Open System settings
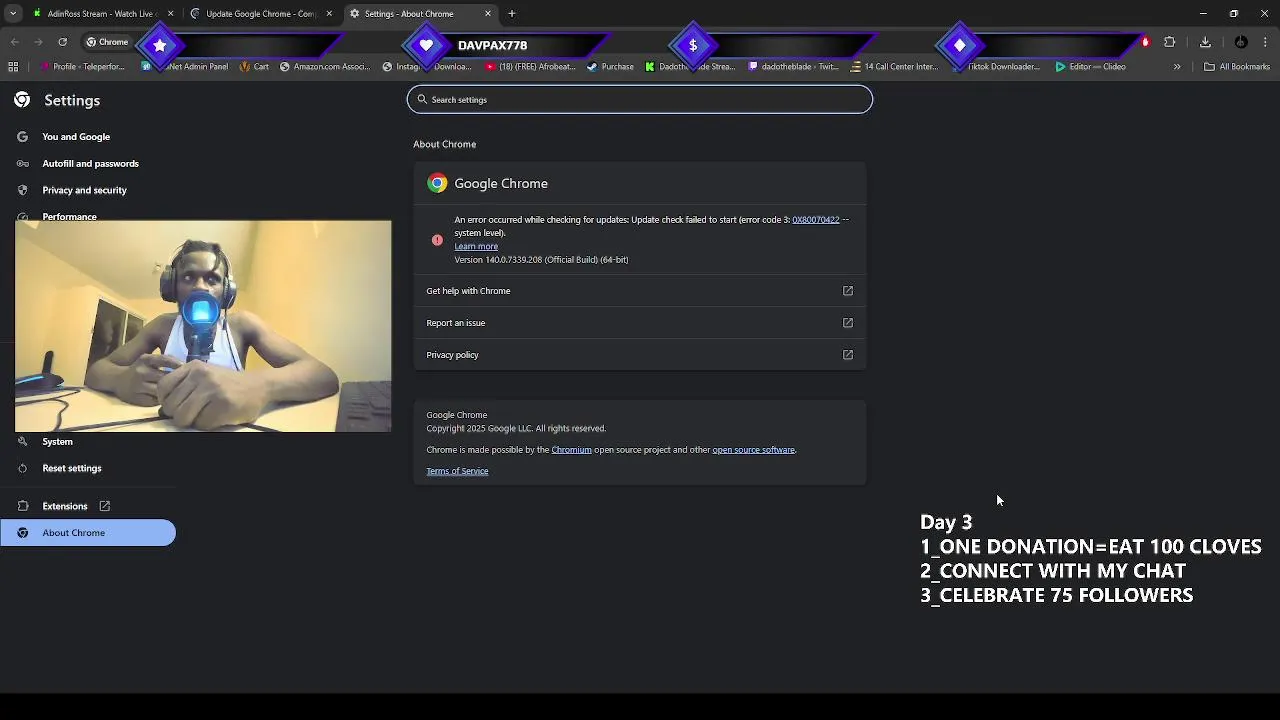 tap(57, 442)
